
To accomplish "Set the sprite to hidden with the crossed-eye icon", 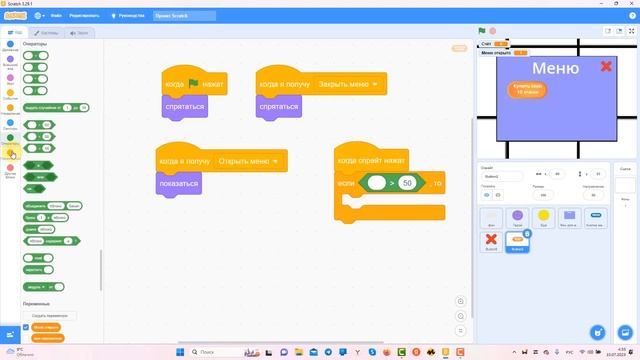I will click(x=498, y=195).
